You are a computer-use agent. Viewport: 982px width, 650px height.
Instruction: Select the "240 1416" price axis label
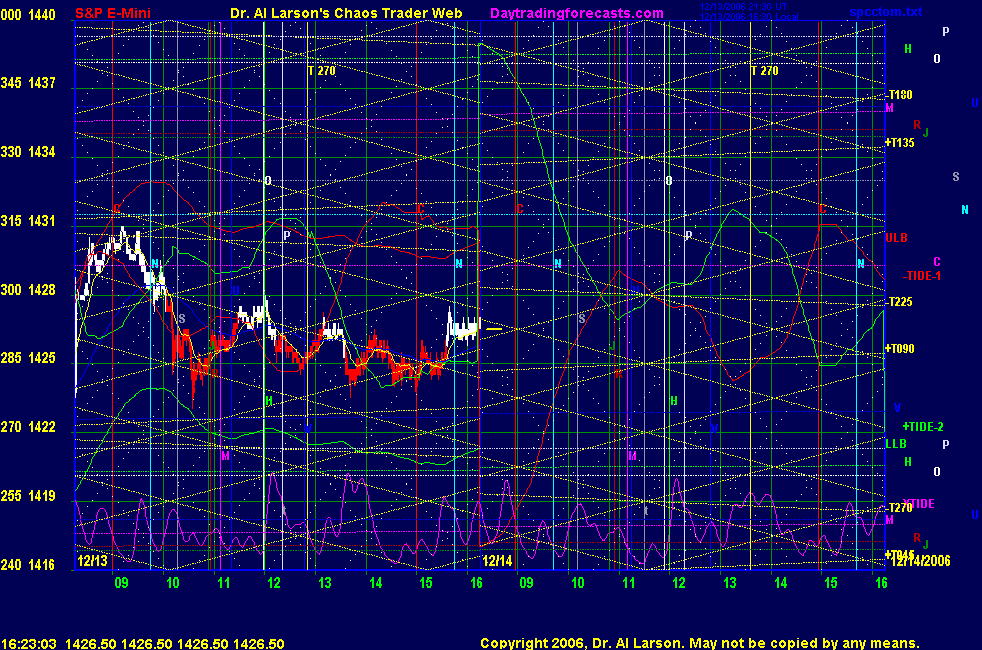[x=28, y=565]
